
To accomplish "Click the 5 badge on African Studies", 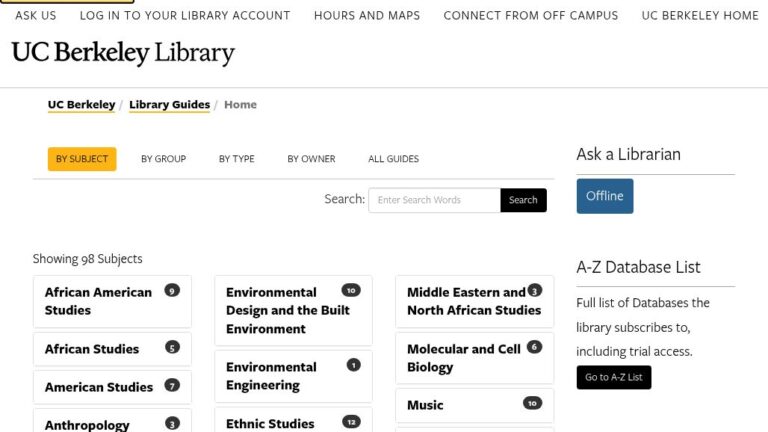I will pyautogui.click(x=172, y=347).
